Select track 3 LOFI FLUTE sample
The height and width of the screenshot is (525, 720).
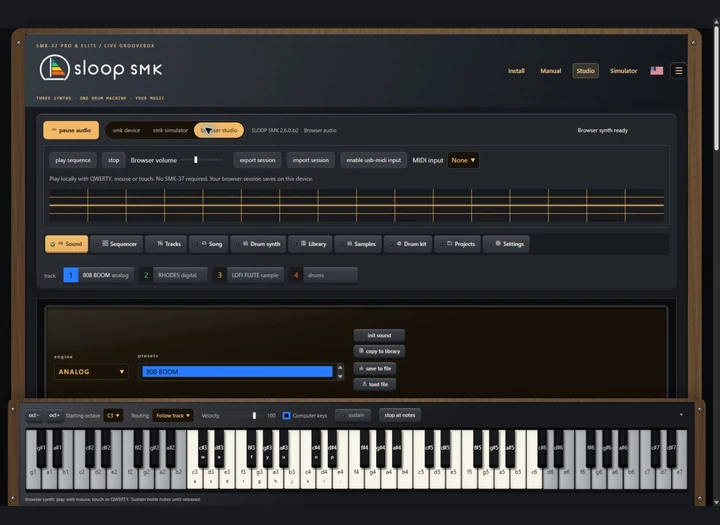(x=248, y=275)
